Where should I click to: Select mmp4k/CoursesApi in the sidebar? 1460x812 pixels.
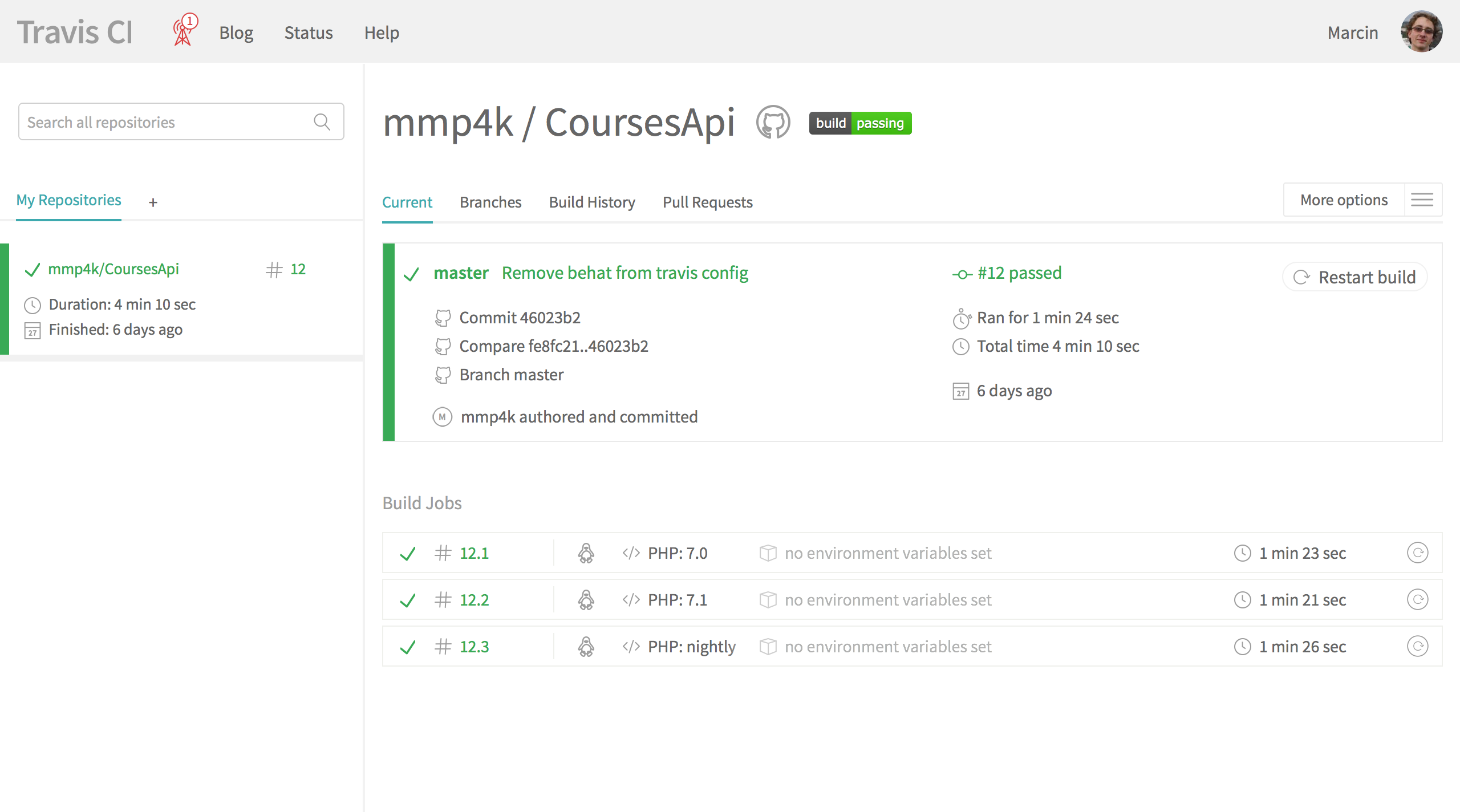pyautogui.click(x=113, y=269)
